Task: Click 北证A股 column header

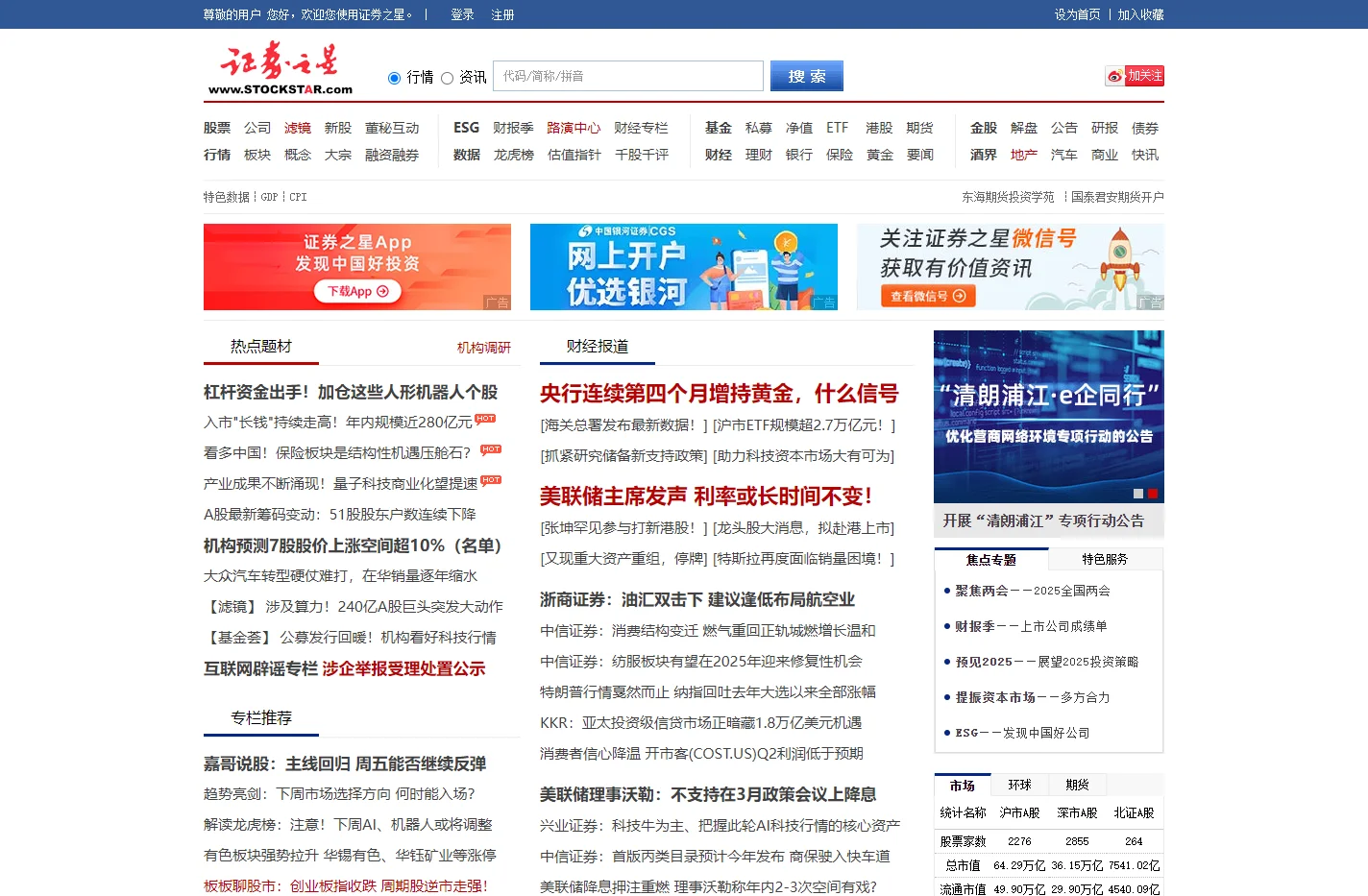Action: point(1134,812)
